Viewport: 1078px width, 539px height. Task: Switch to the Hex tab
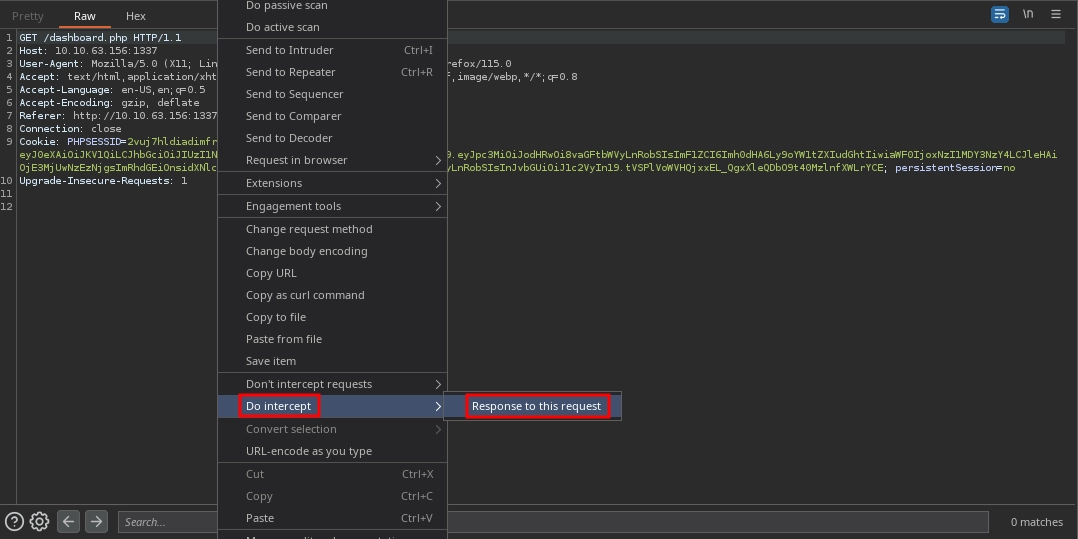[x=136, y=16]
